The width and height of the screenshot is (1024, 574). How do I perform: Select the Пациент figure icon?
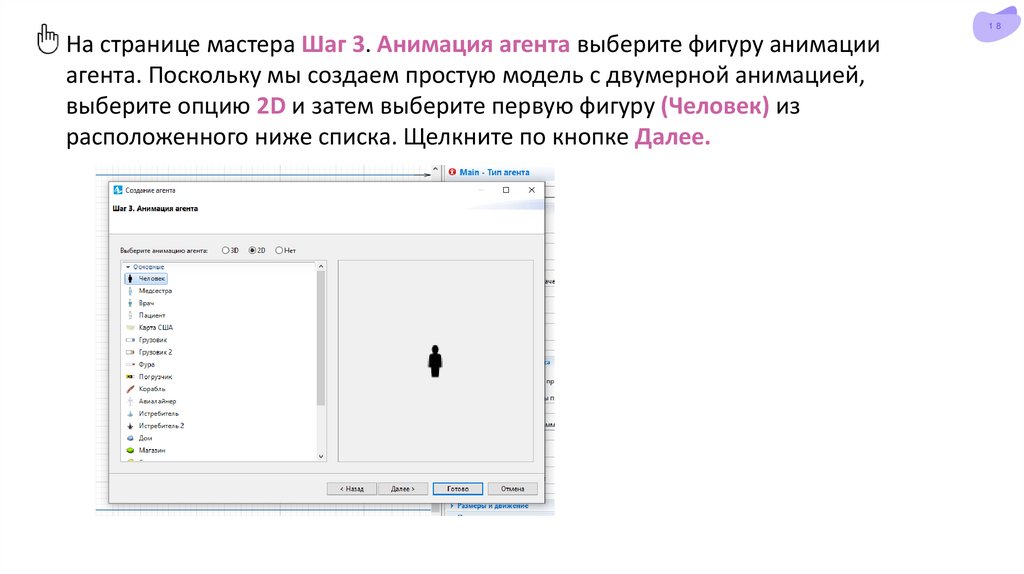tap(130, 315)
